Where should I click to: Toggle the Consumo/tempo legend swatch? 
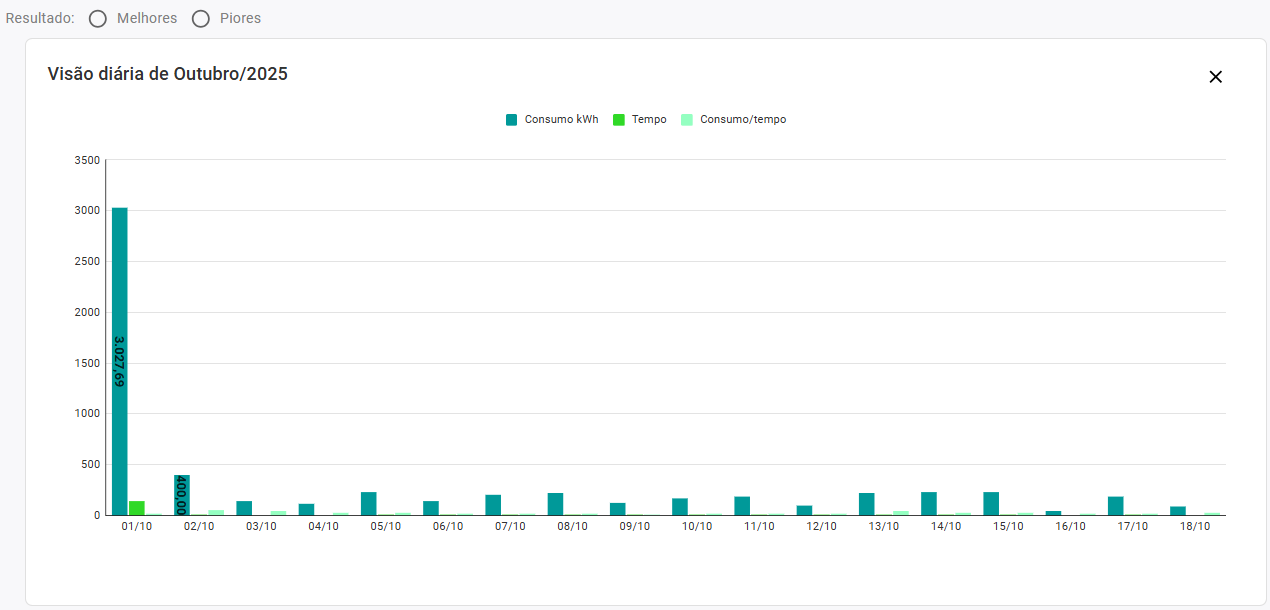[687, 120]
